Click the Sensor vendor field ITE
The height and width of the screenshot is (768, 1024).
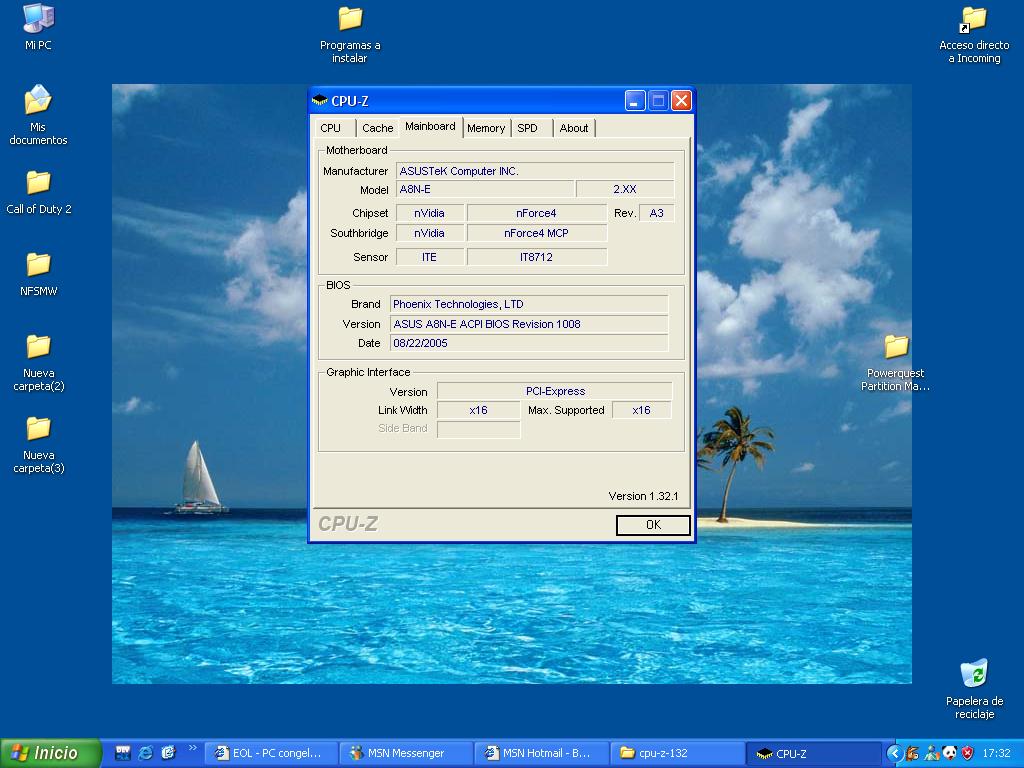tap(430, 257)
